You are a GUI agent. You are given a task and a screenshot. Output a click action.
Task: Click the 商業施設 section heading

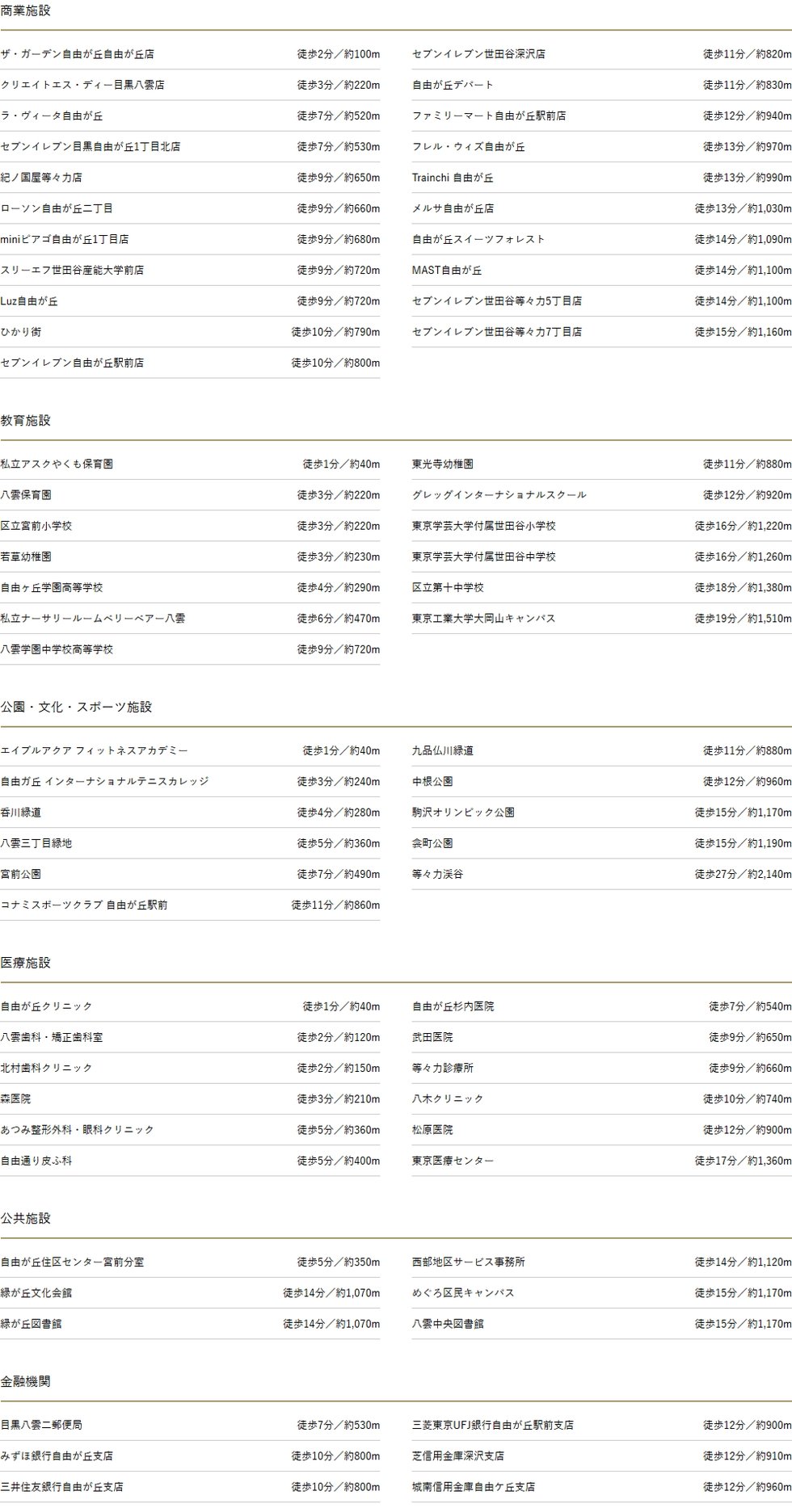pos(26,10)
